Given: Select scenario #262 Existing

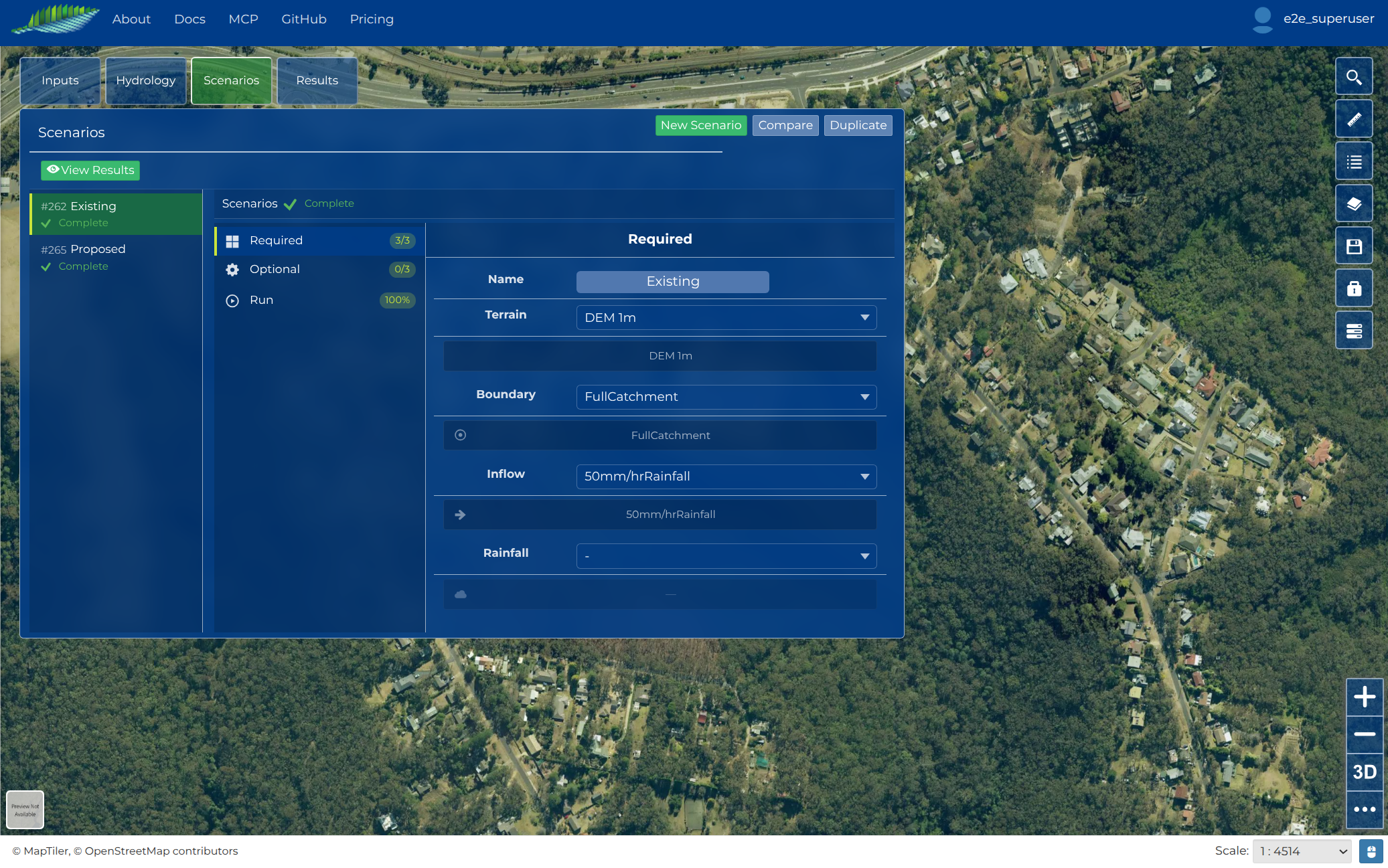Looking at the screenshot, I should coord(116,214).
